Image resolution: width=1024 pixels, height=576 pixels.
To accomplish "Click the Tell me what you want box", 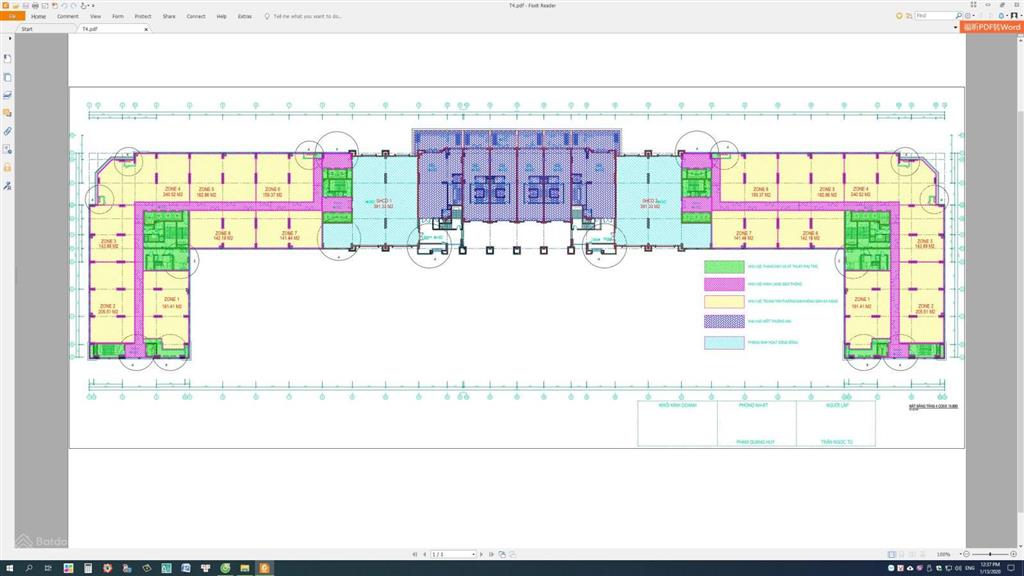I will click(x=307, y=16).
